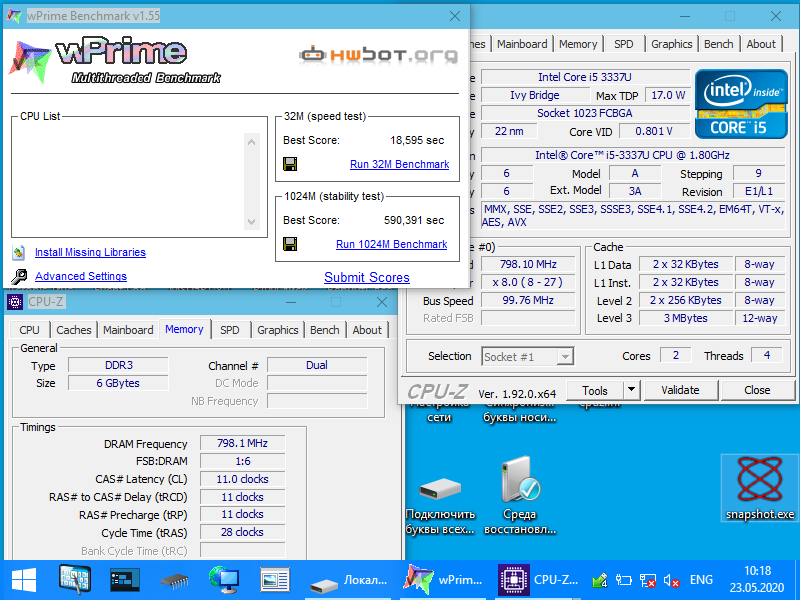Click the taskbar clock showing 10:18
This screenshot has height=600, width=800.
757,580
